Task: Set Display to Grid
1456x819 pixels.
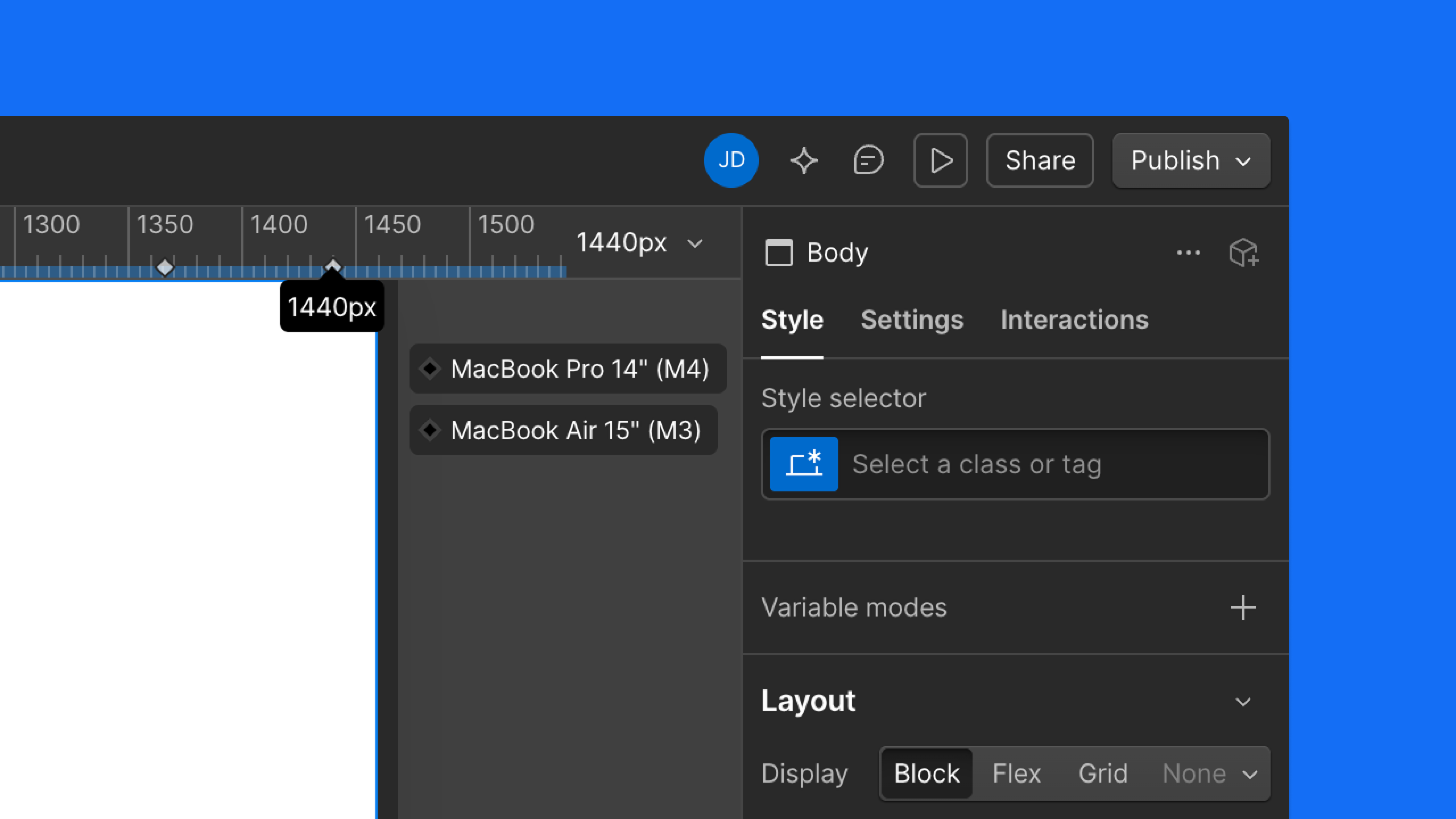Action: pos(1103,773)
